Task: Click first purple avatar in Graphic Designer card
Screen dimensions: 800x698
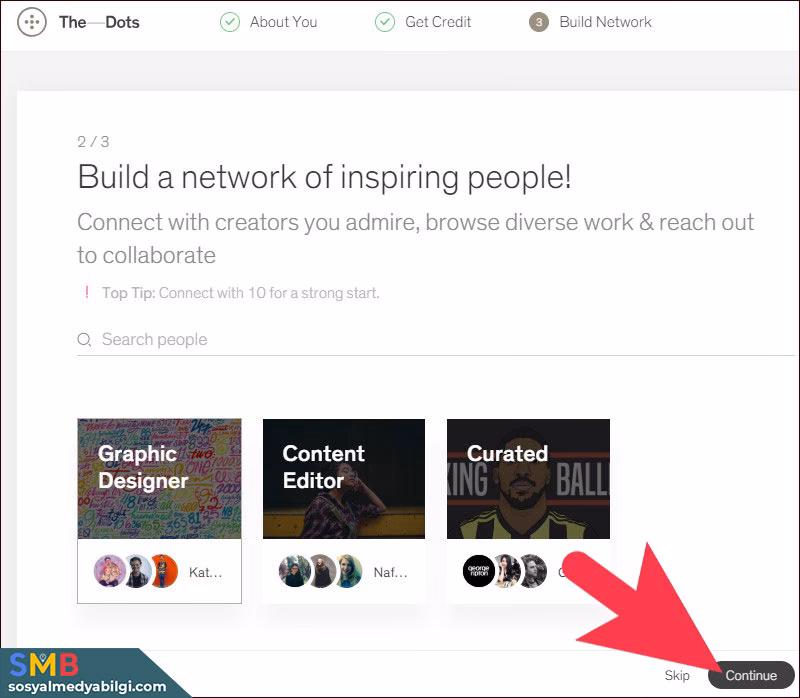Action: [x=109, y=571]
